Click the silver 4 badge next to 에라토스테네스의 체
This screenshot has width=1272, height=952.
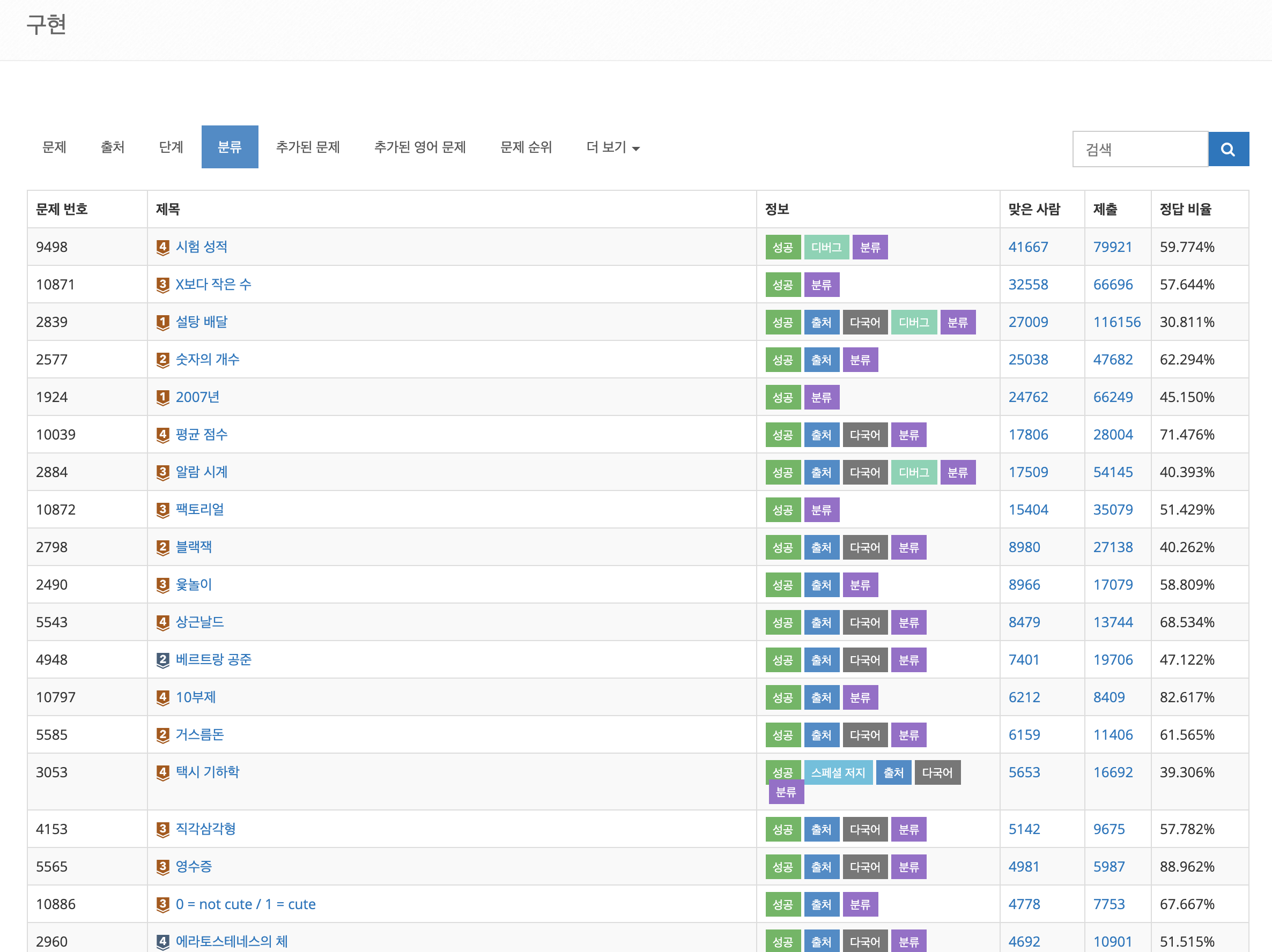(162, 942)
